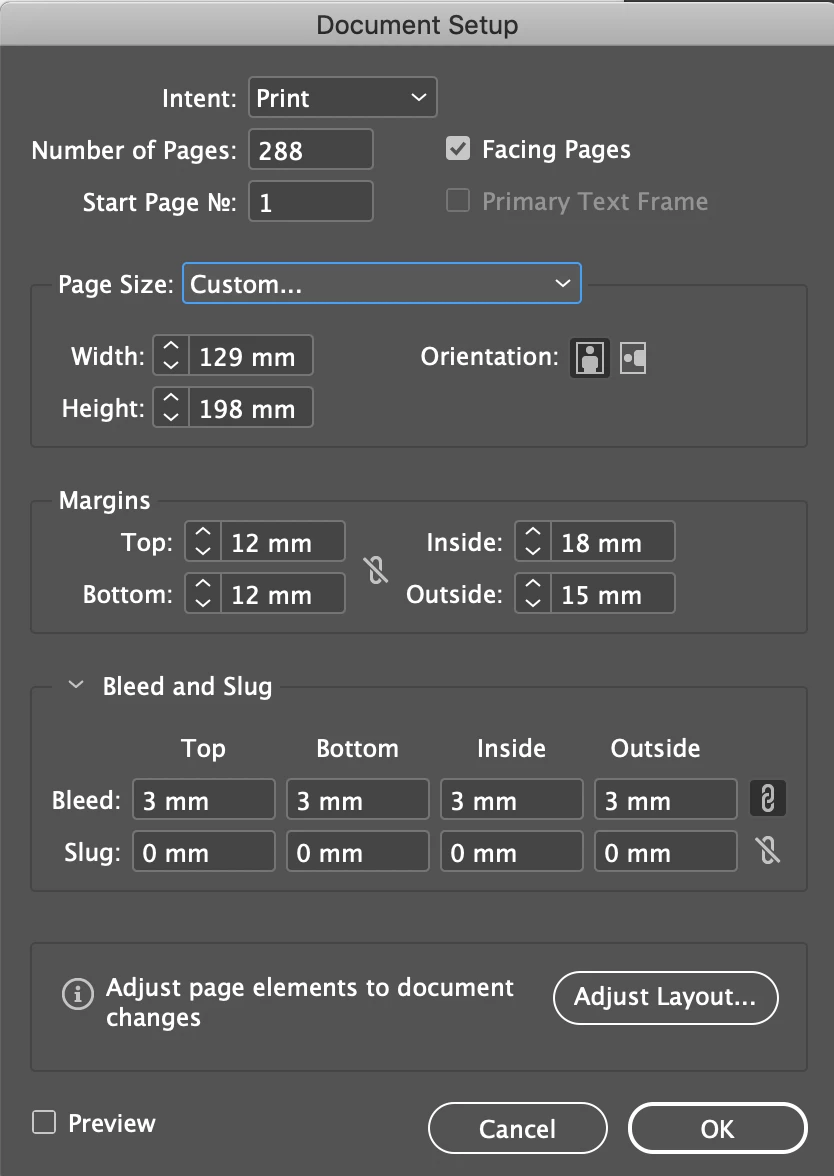Collapse the Bleed and Slug section
The height and width of the screenshot is (1176, 834).
point(75,685)
